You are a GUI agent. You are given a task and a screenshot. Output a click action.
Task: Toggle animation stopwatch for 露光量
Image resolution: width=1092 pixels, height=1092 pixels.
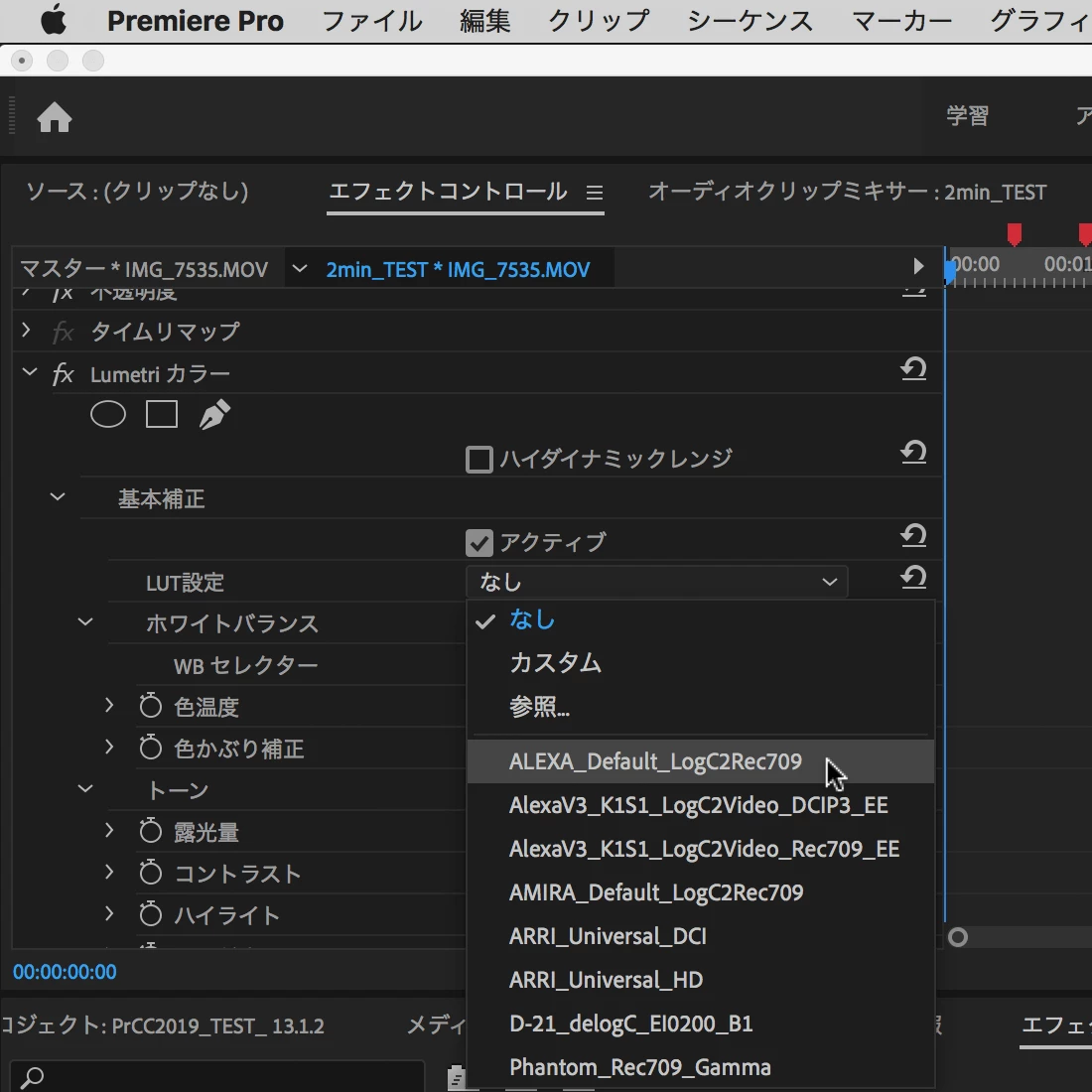click(x=151, y=830)
